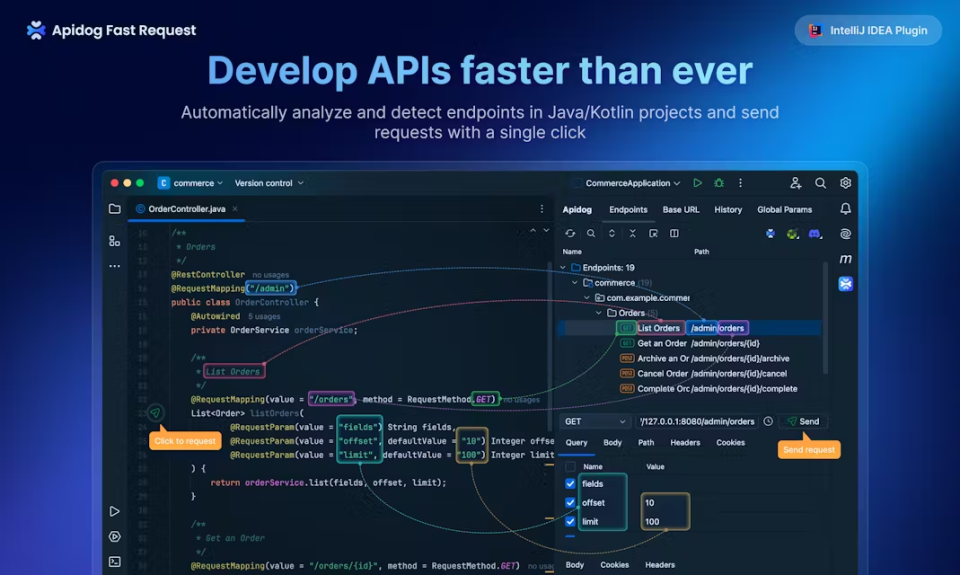Switch to the Base URL tab
Screen dimensions: 960x575
tap(681, 209)
